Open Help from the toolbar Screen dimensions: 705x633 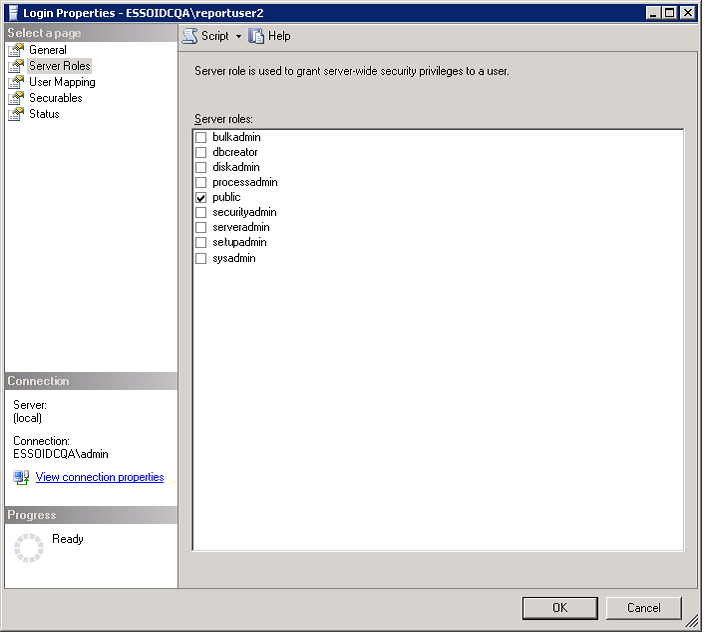[x=279, y=36]
